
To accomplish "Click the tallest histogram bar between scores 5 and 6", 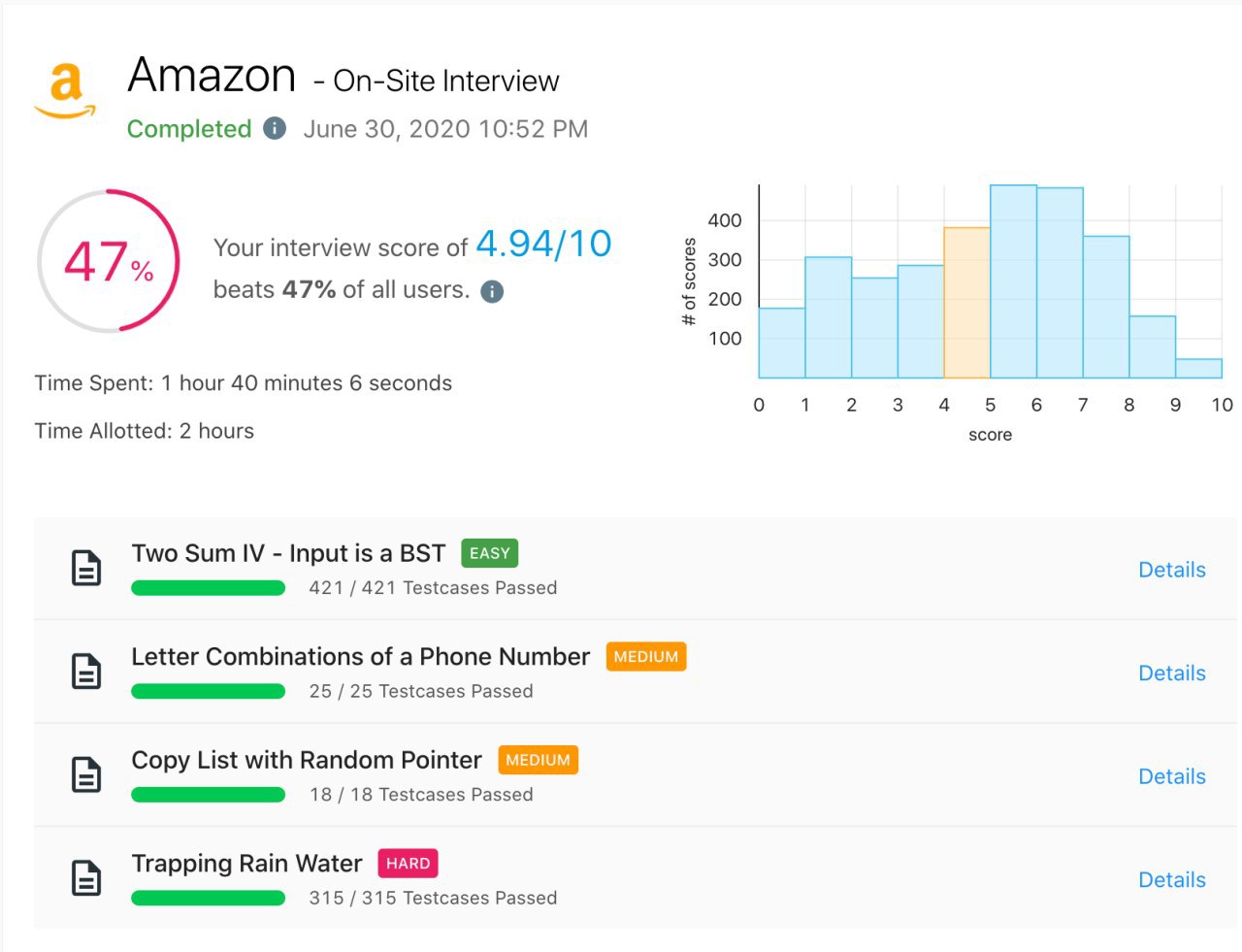I will click(1013, 281).
